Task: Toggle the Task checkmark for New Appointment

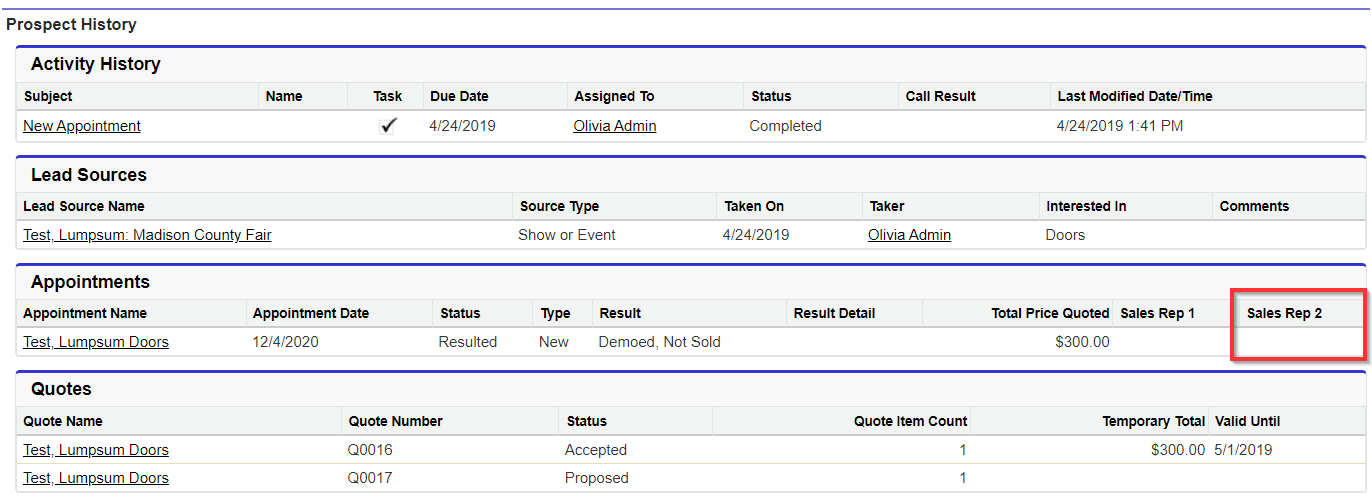Action: [388, 126]
